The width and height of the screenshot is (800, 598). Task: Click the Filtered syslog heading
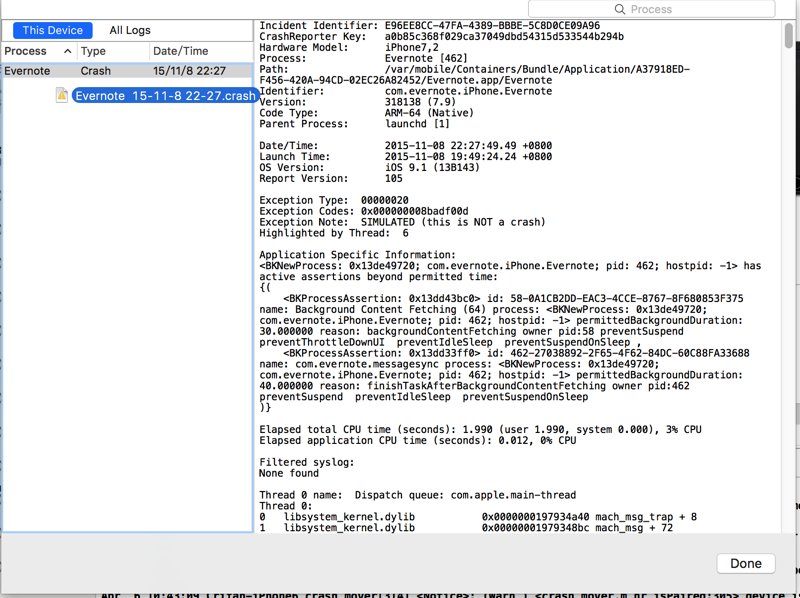[x=306, y=462]
